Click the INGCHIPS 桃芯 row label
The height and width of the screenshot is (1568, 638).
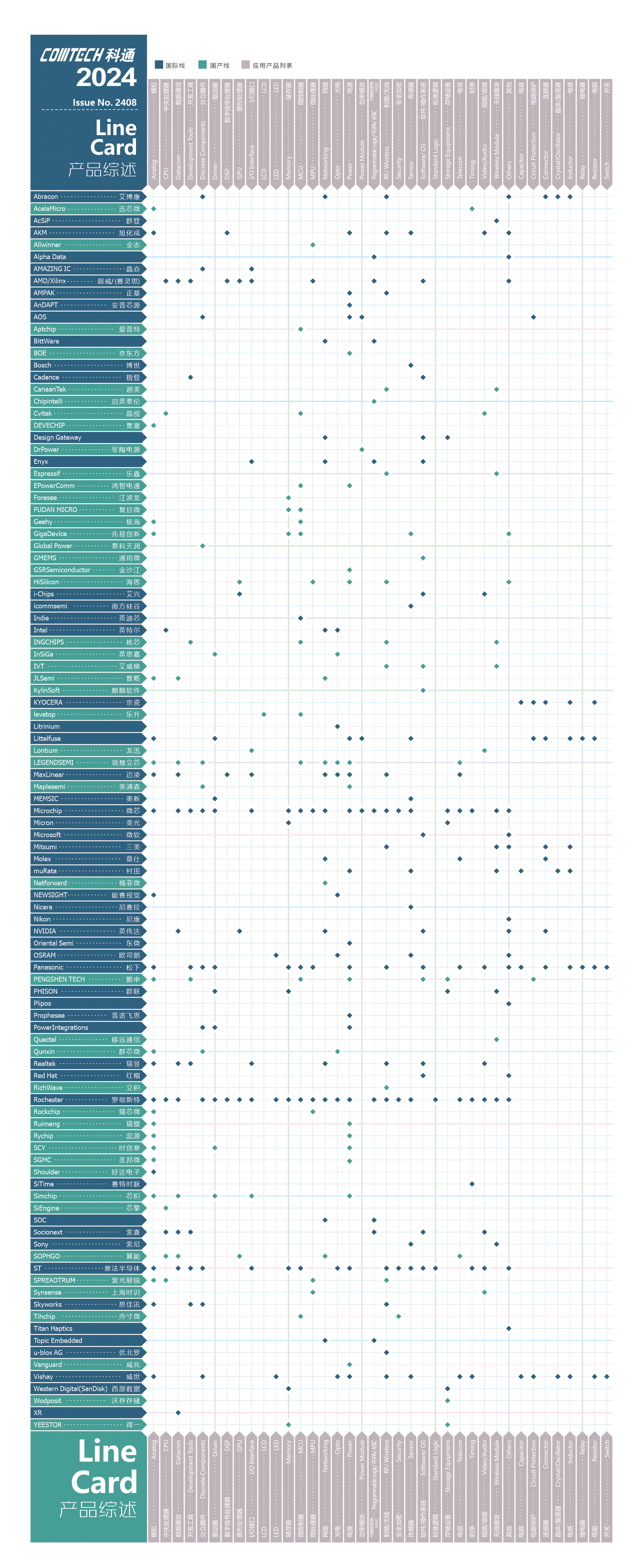click(88, 642)
